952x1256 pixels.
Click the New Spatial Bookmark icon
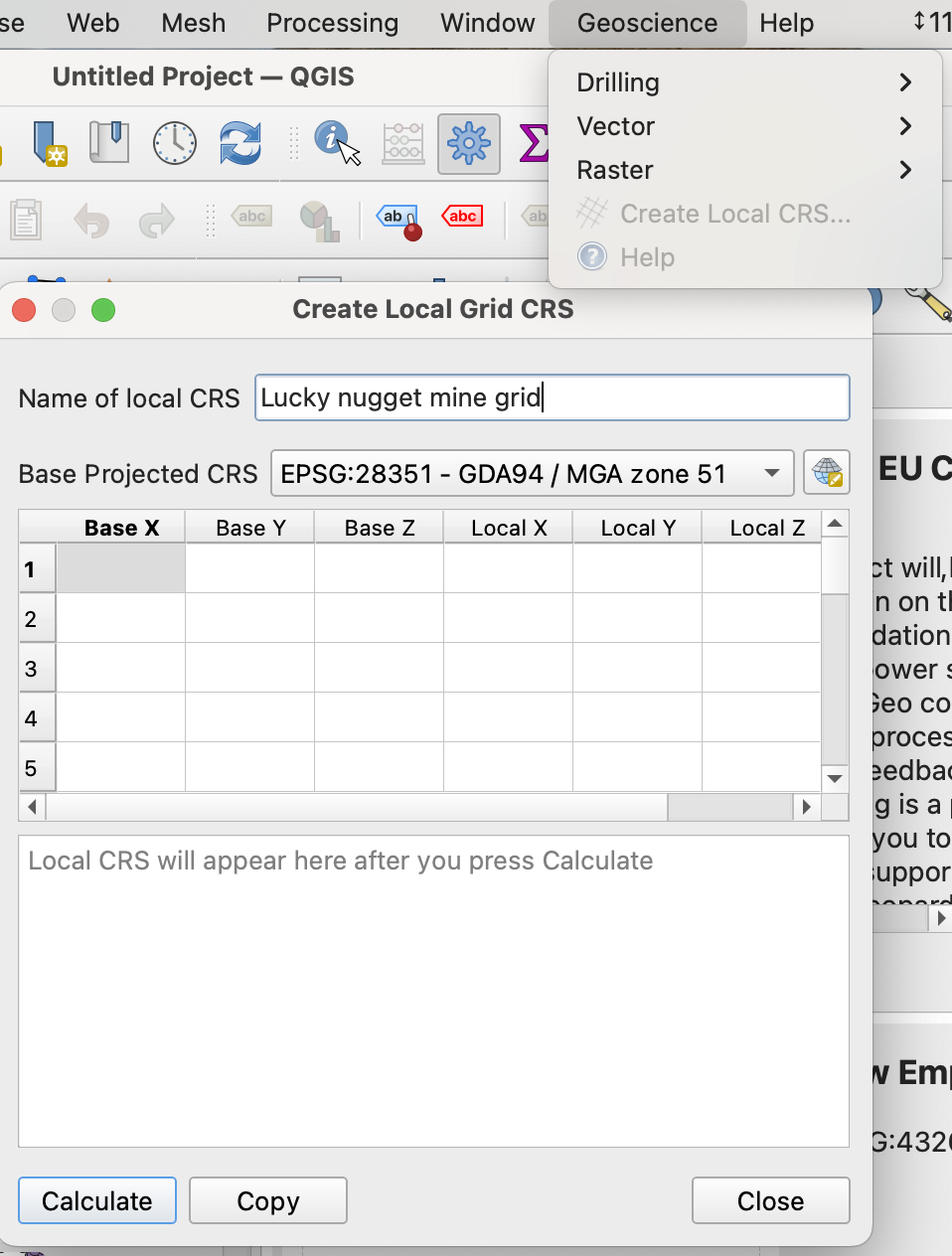(x=48, y=143)
